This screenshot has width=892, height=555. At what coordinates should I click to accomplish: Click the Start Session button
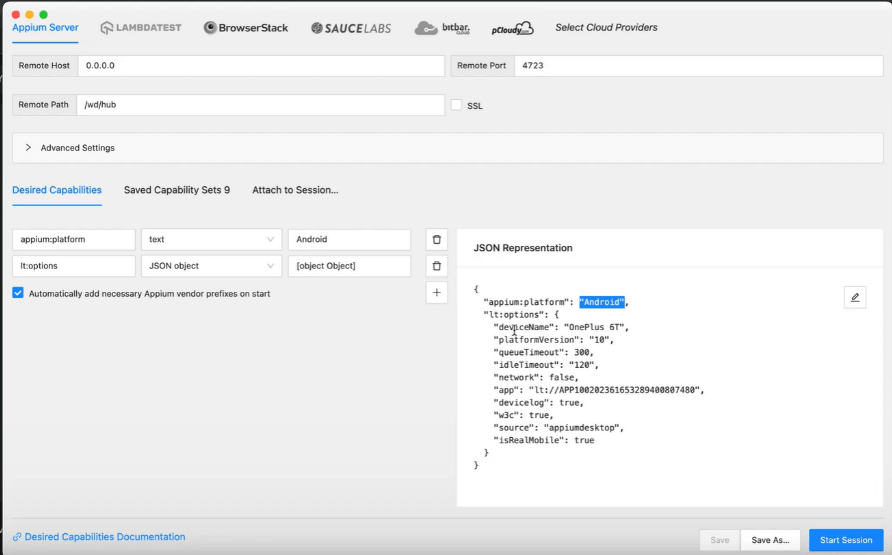click(845, 540)
